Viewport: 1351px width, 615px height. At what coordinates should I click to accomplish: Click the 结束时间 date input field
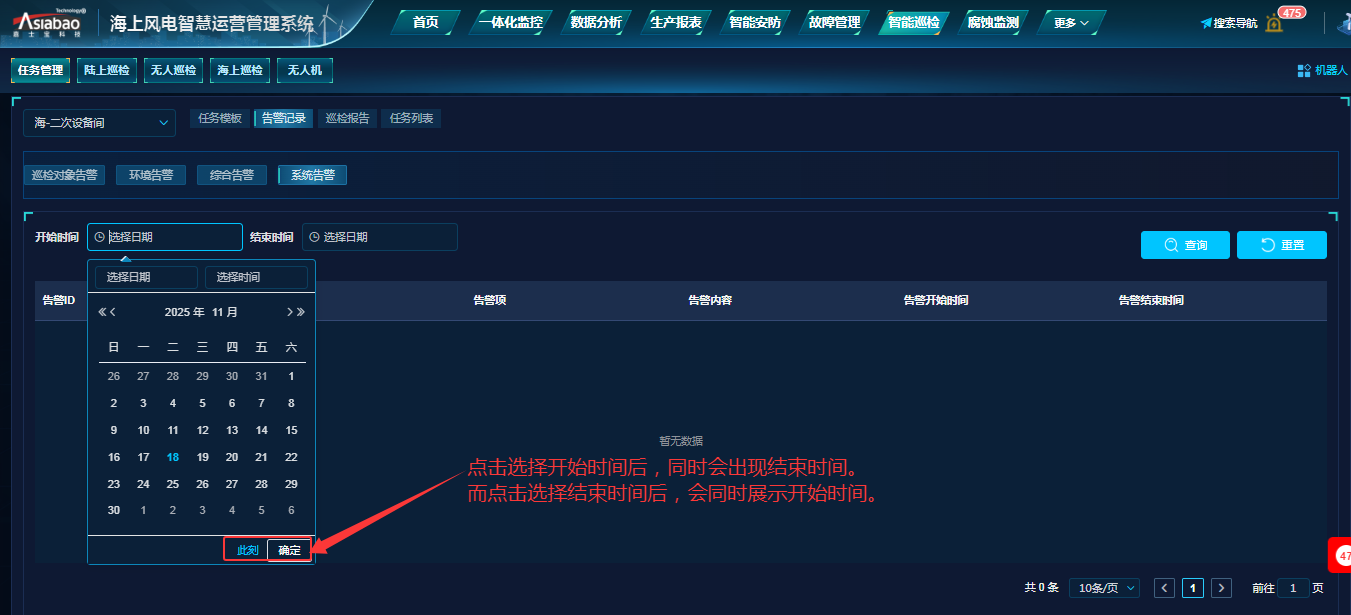point(380,237)
